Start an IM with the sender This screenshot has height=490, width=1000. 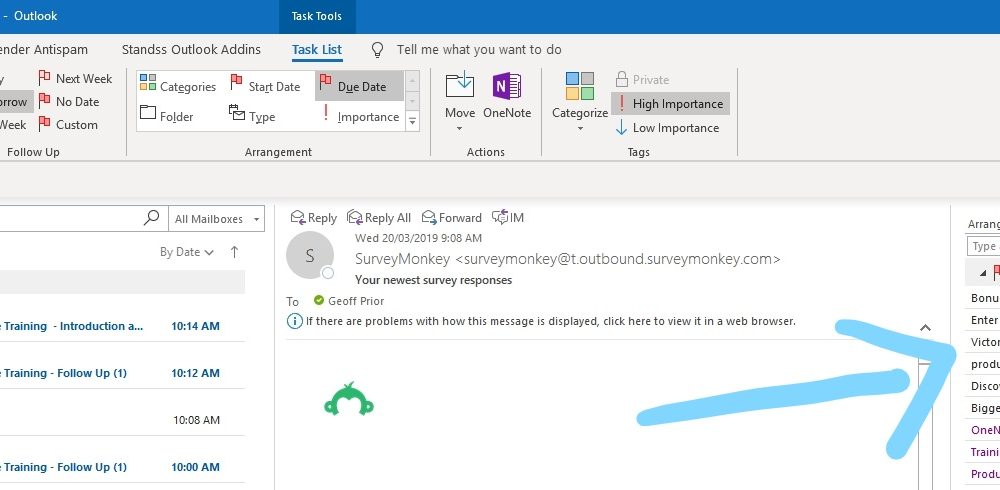pyautogui.click(x=508, y=218)
